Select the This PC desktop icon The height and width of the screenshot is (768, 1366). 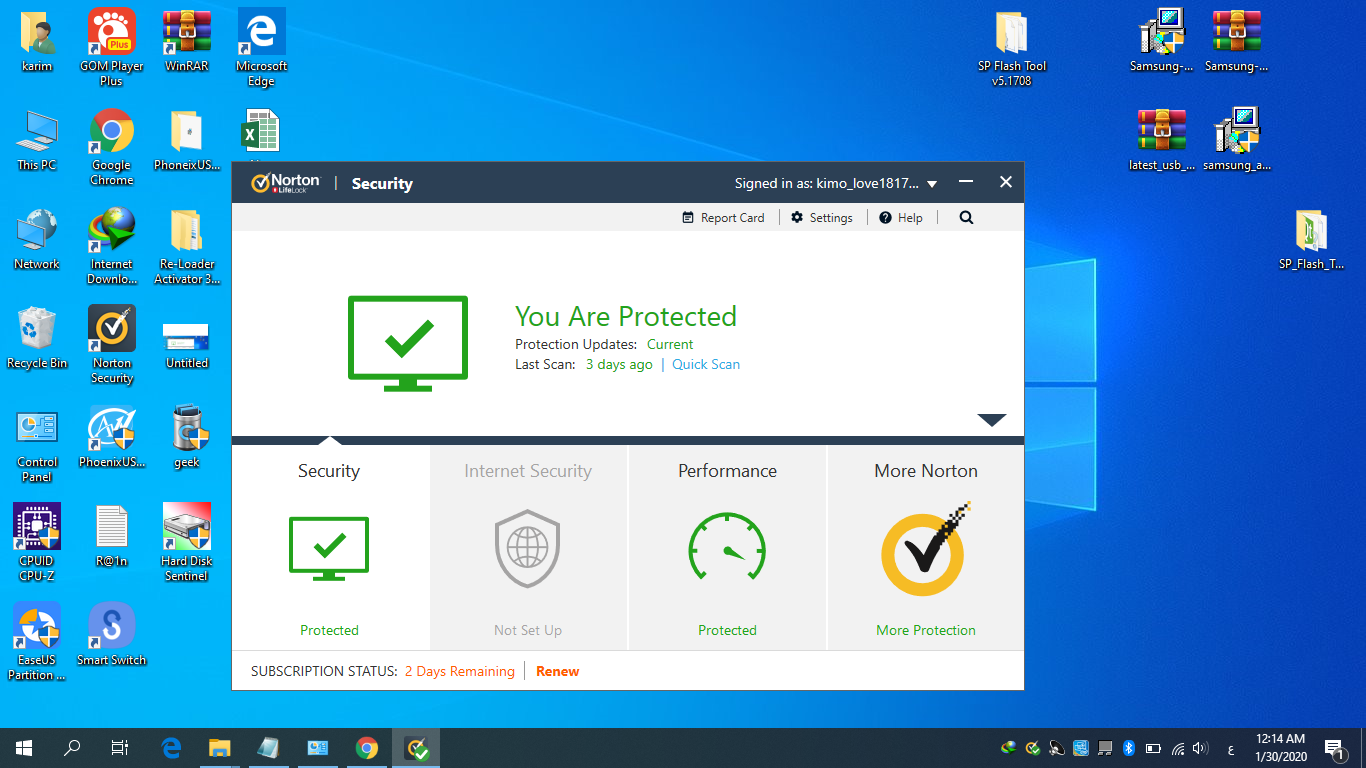pyautogui.click(x=37, y=140)
